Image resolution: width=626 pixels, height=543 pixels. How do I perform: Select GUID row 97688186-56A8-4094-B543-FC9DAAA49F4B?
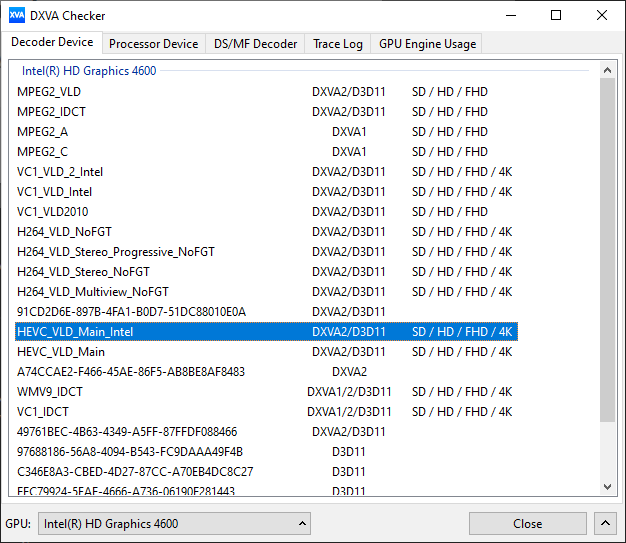[266, 452]
